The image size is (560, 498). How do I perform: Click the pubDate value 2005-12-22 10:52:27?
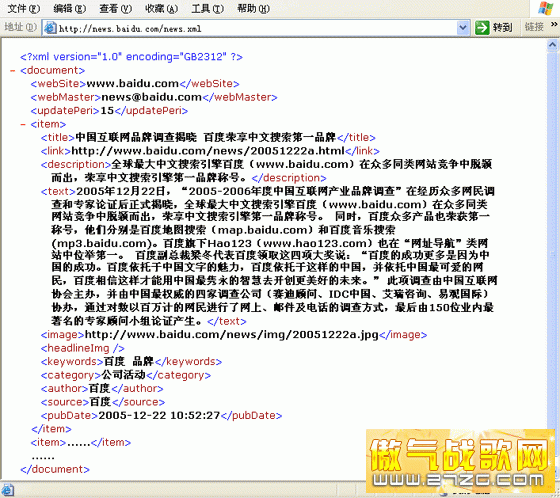(159, 415)
